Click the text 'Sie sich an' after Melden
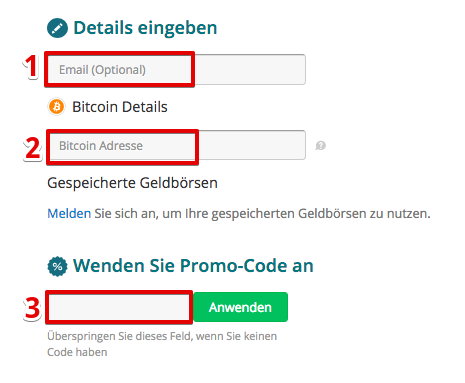The image size is (465, 383). point(126,214)
